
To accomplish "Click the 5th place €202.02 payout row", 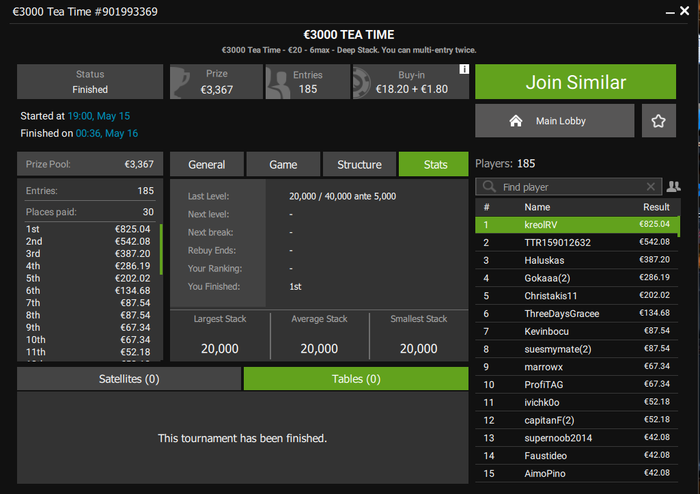I will click(88, 278).
